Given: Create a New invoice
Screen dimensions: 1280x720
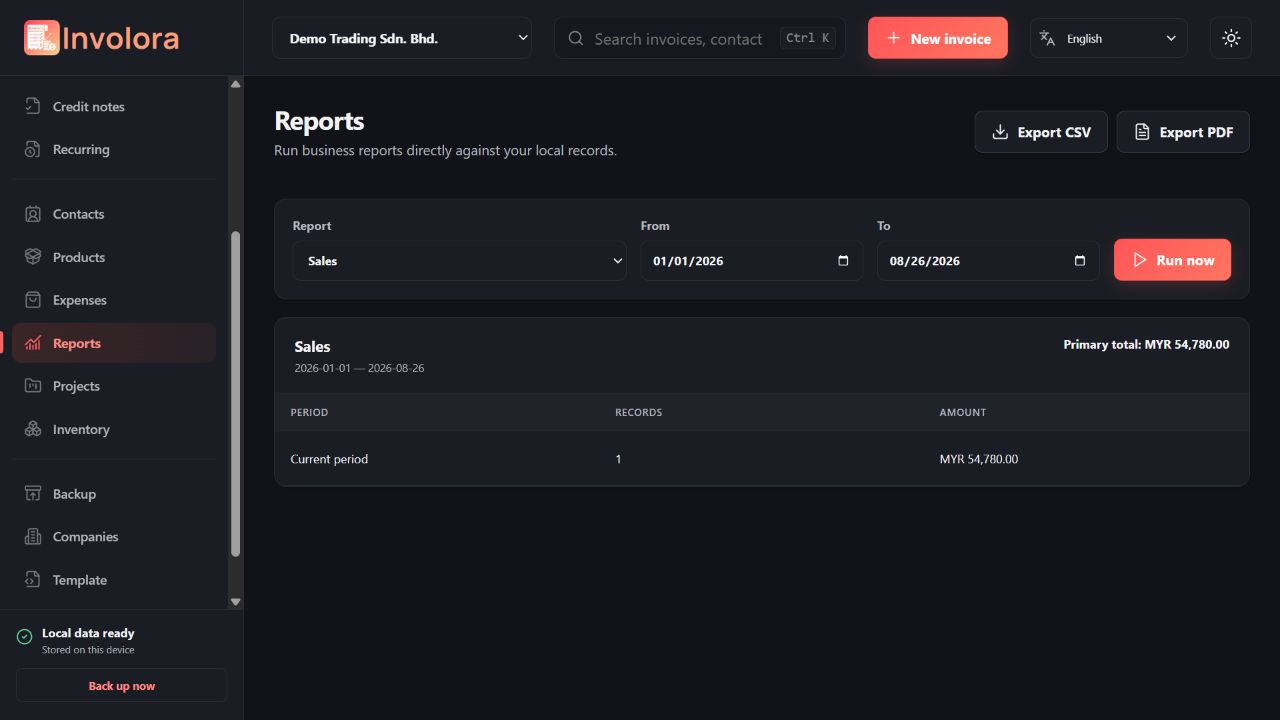Looking at the screenshot, I should tap(938, 38).
